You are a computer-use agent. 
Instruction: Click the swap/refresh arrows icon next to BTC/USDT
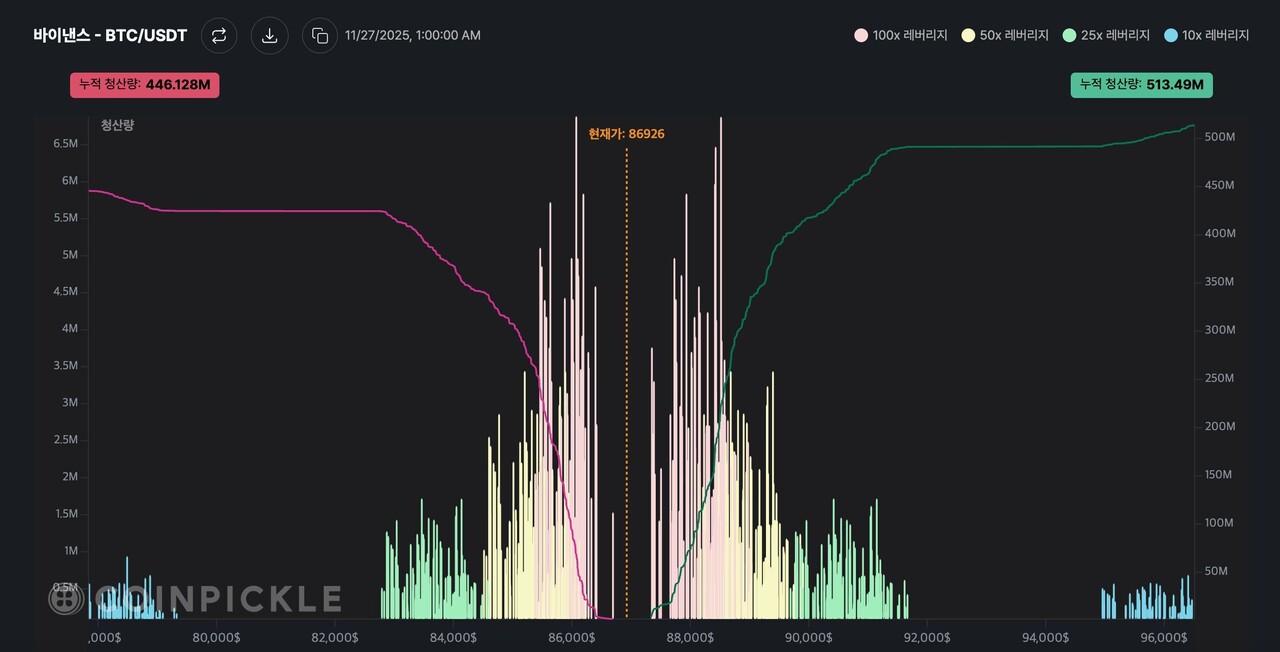(x=219, y=36)
